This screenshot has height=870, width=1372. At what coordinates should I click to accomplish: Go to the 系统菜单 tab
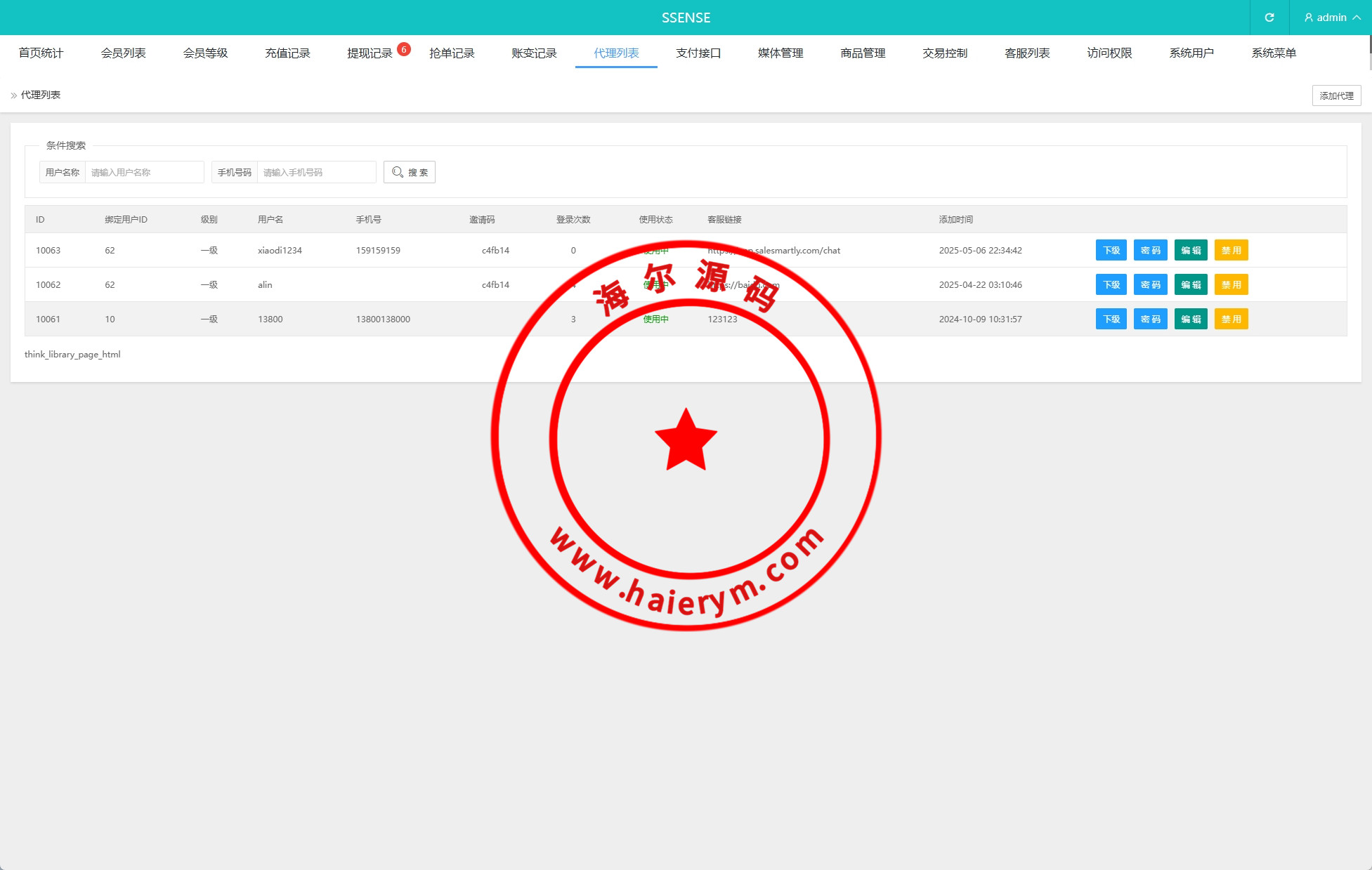point(1274,53)
